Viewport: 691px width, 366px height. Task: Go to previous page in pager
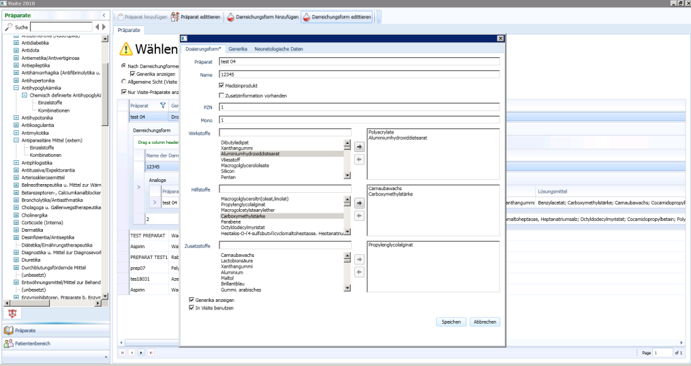click(x=132, y=352)
